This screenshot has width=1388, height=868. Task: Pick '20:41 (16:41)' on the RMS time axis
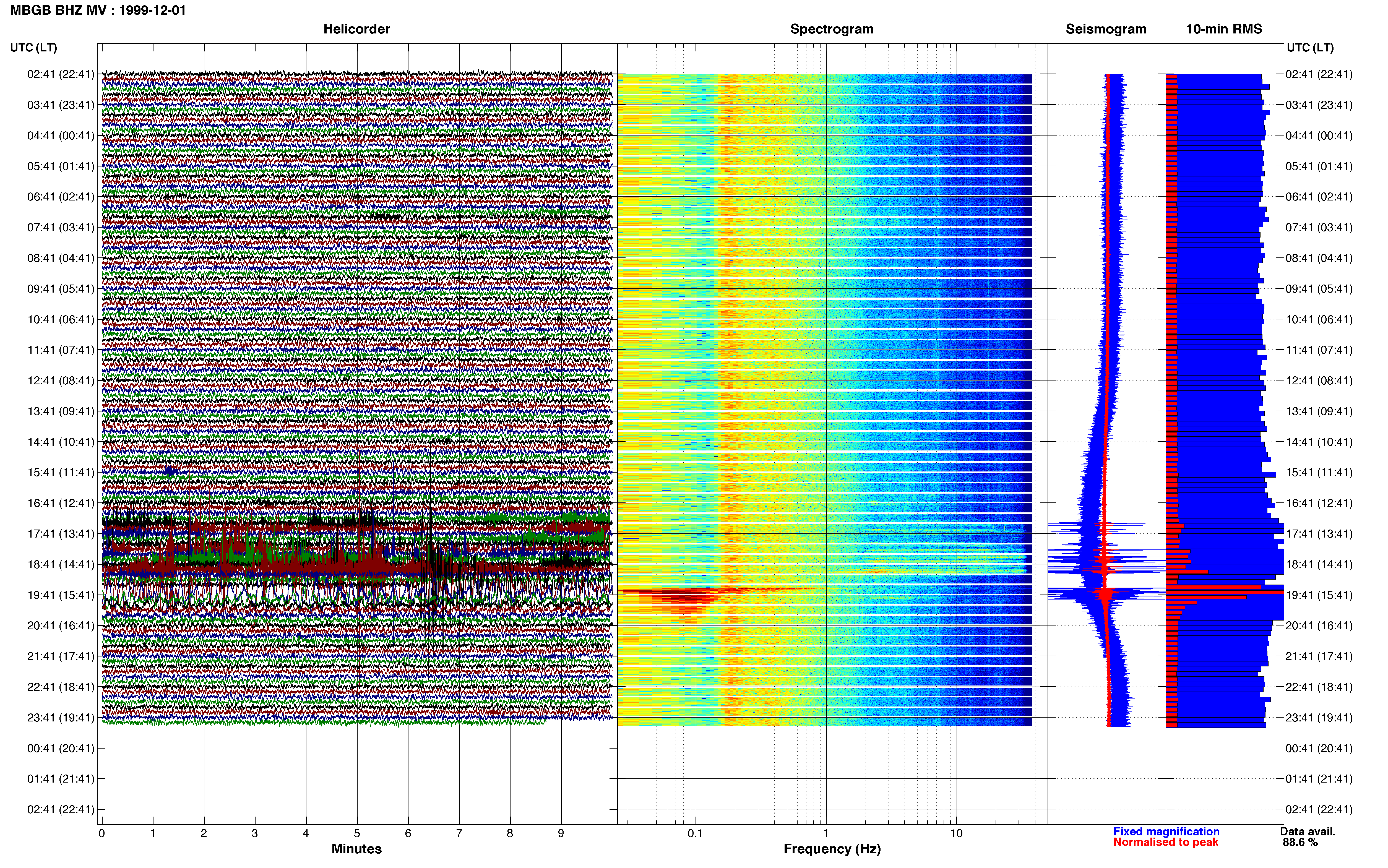1319,626
